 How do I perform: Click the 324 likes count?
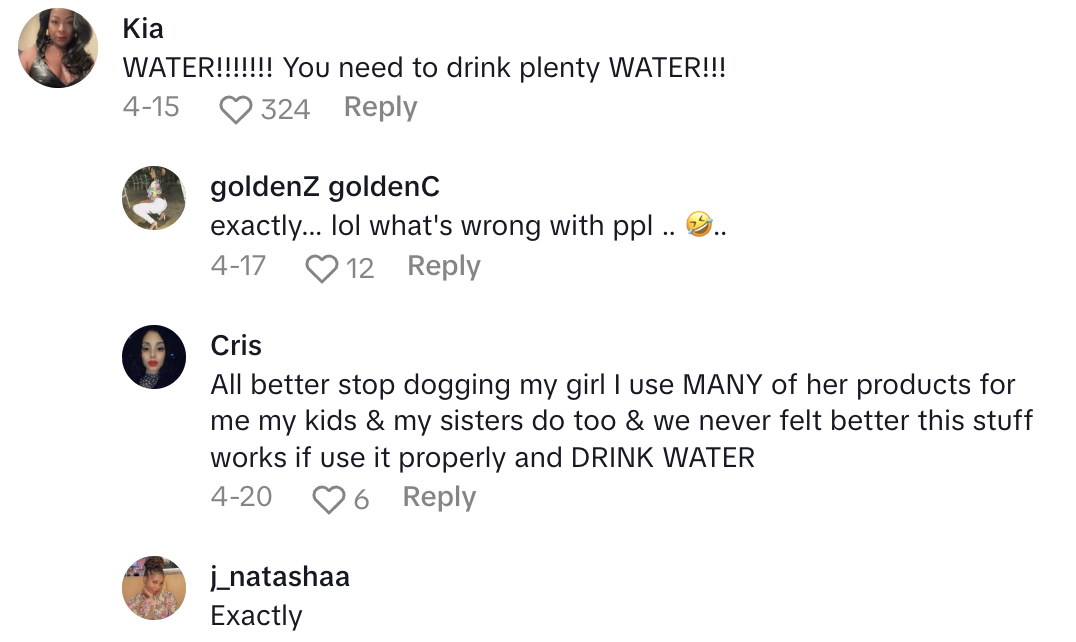click(x=285, y=109)
